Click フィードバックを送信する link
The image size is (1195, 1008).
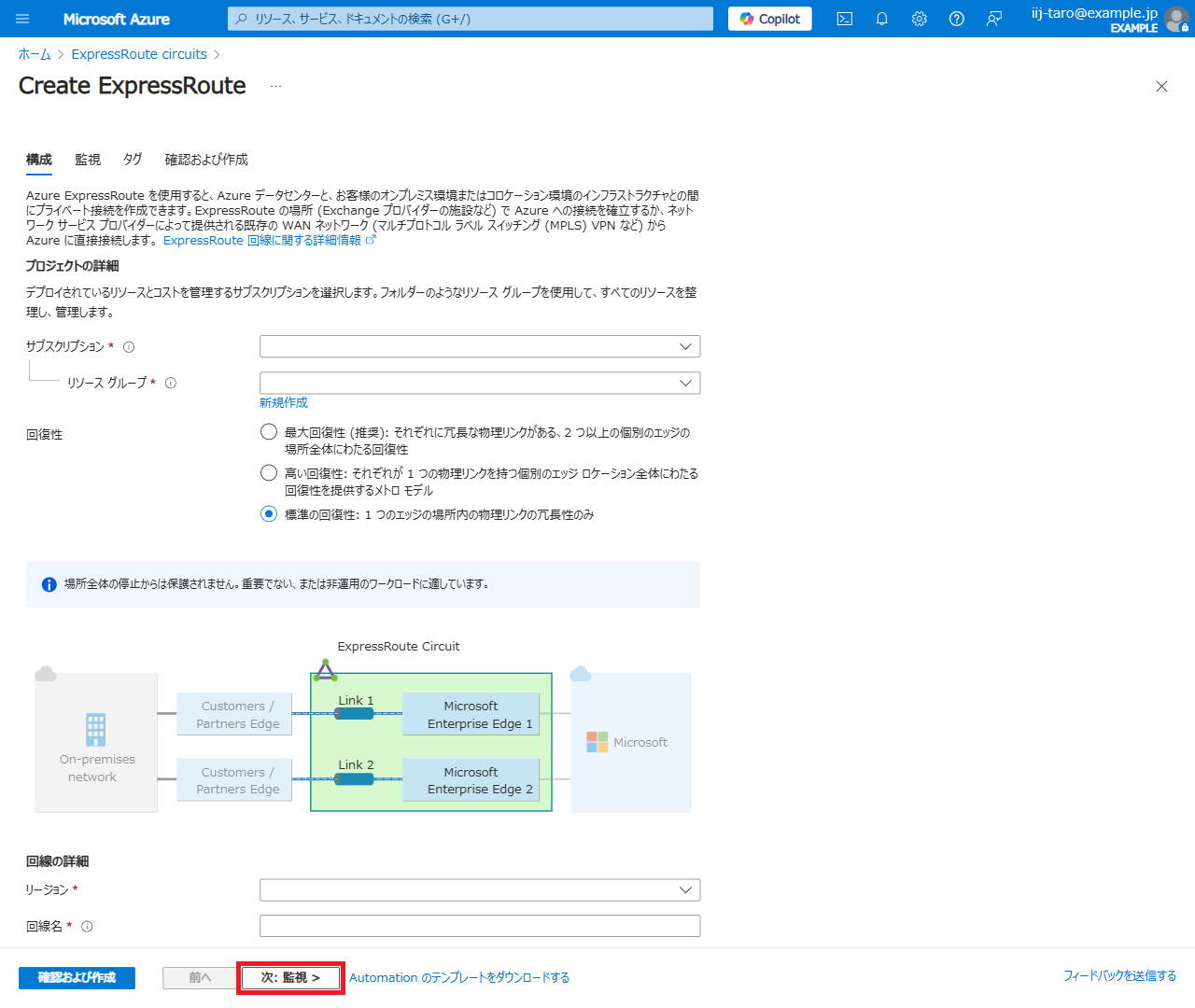tap(1119, 975)
